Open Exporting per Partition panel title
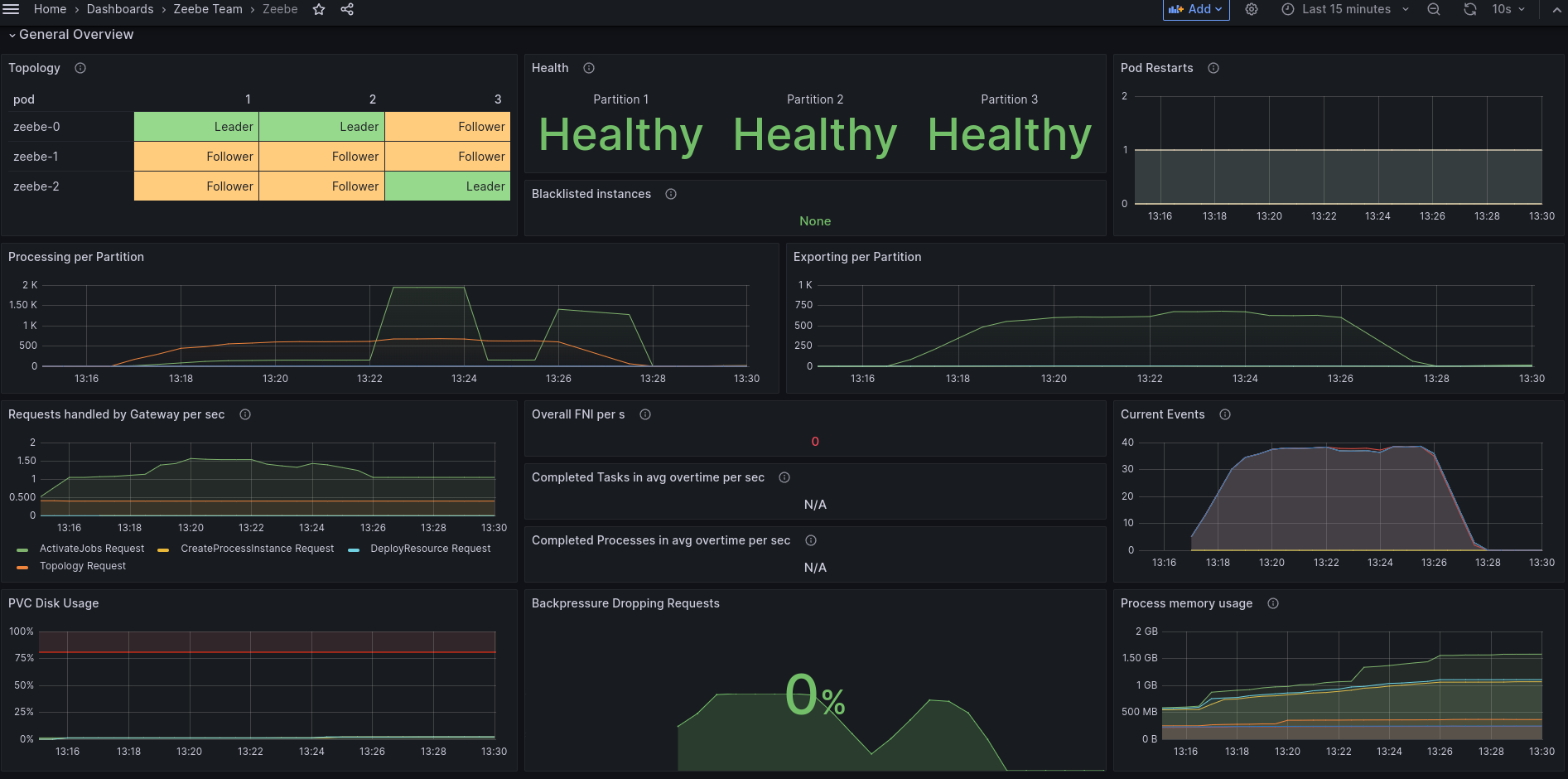The image size is (1568, 779). 857,257
